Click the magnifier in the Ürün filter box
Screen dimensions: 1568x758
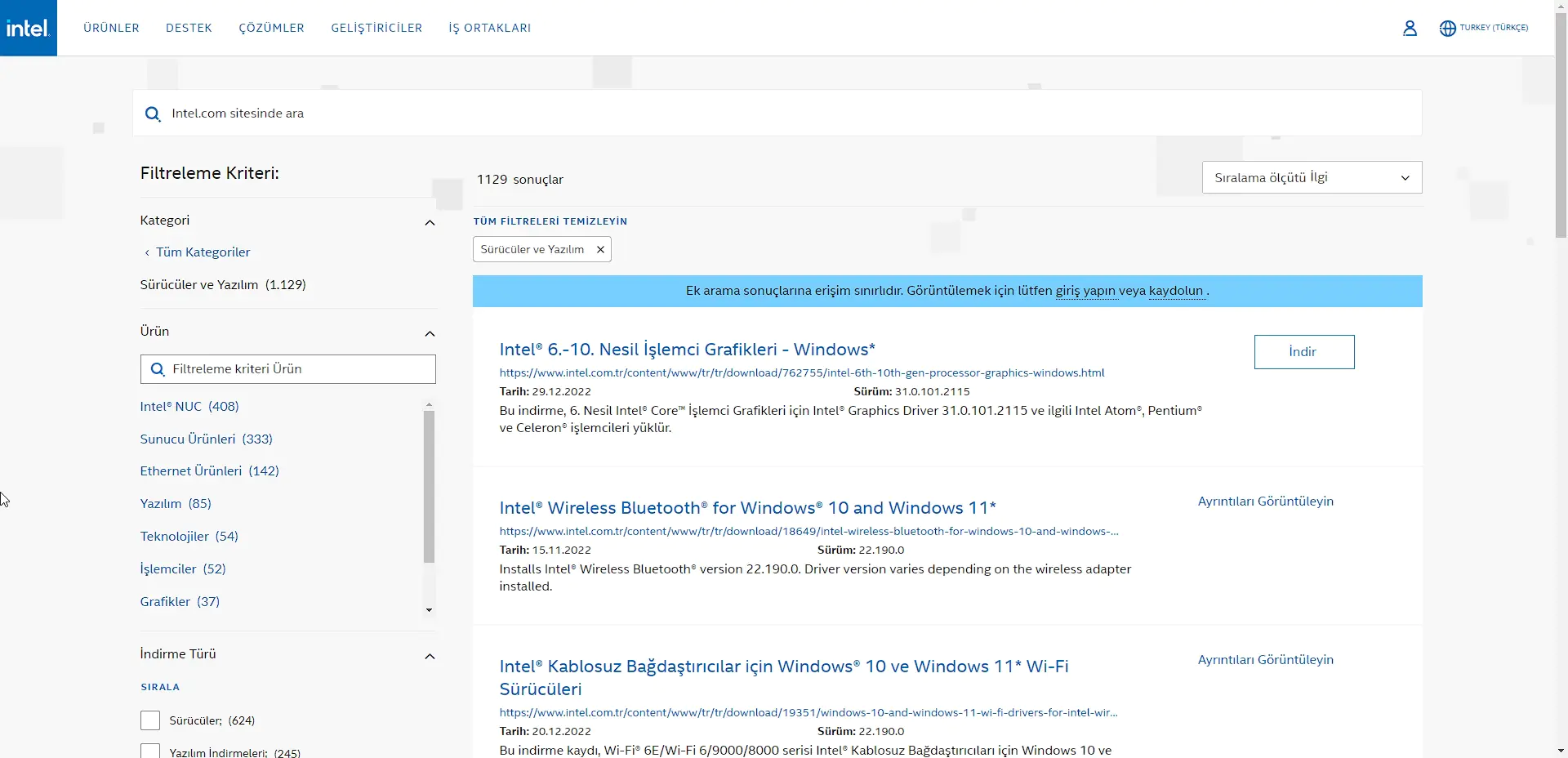coord(158,368)
